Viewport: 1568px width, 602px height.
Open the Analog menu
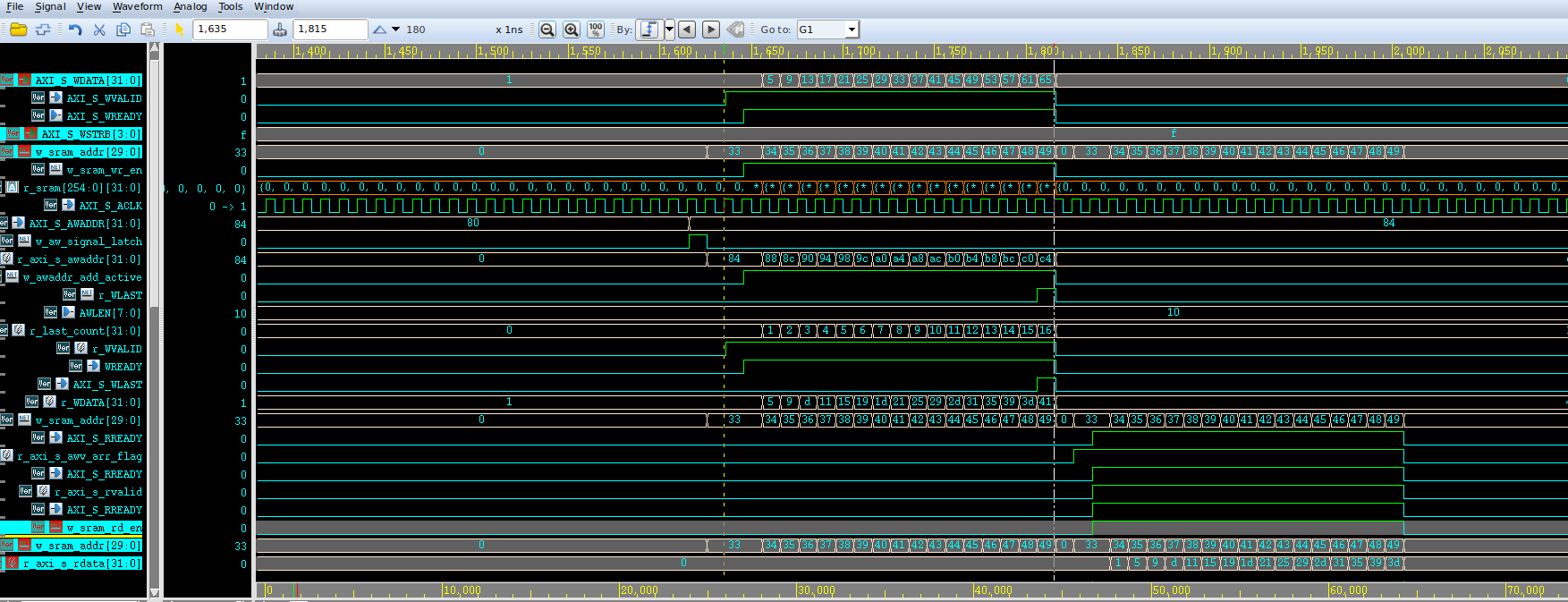[191, 6]
